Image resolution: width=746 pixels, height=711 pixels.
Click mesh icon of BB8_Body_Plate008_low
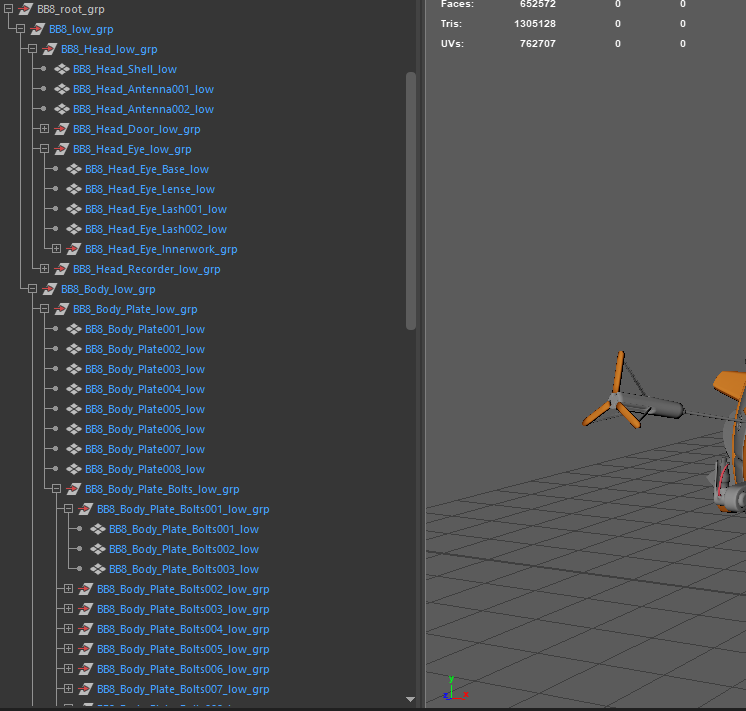74,469
